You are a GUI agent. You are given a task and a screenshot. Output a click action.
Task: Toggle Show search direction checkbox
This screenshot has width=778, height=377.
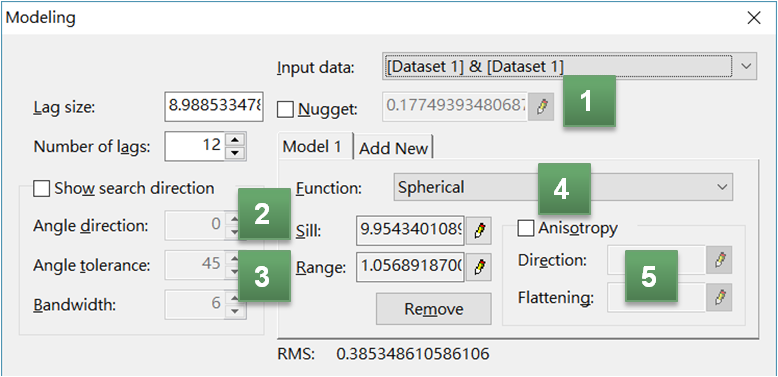(41, 188)
